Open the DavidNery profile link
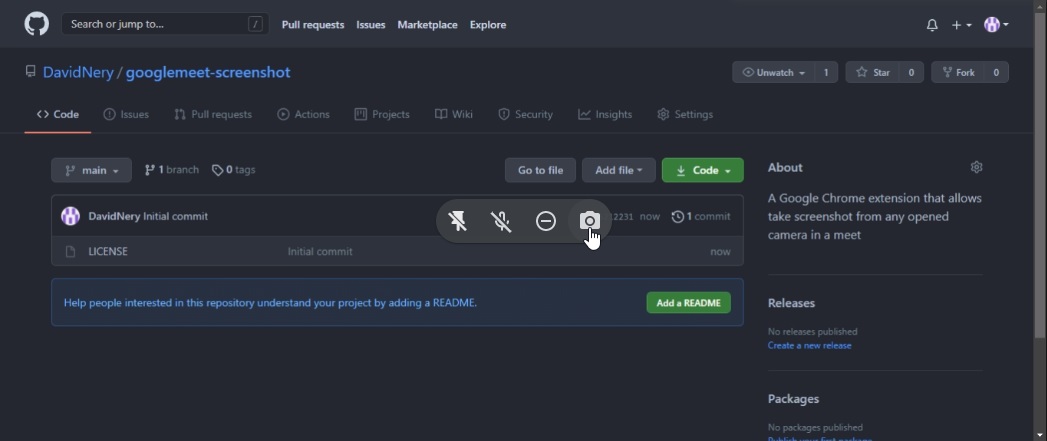 pyautogui.click(x=78, y=72)
